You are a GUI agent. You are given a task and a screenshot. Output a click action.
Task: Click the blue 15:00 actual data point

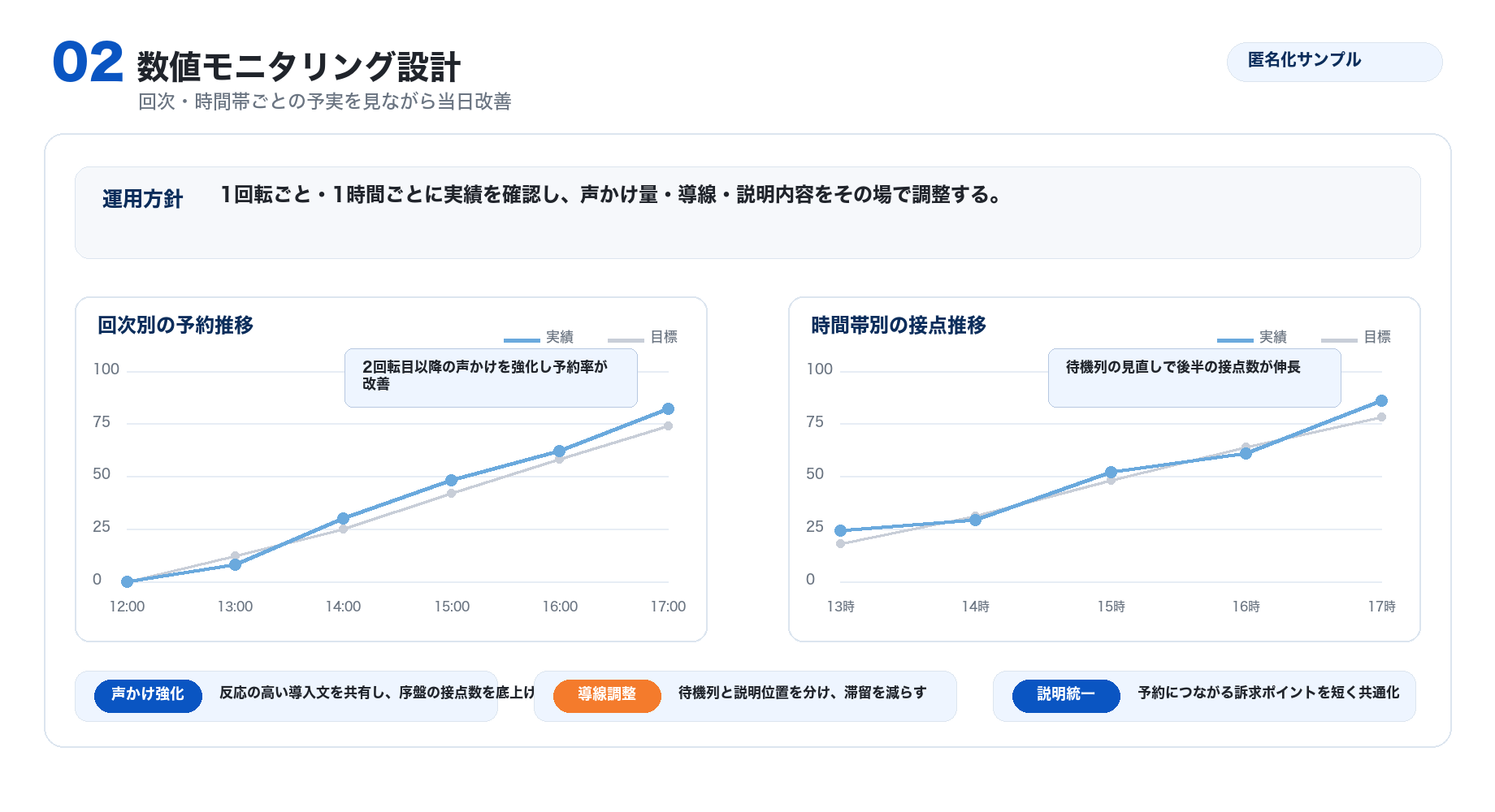tap(452, 481)
